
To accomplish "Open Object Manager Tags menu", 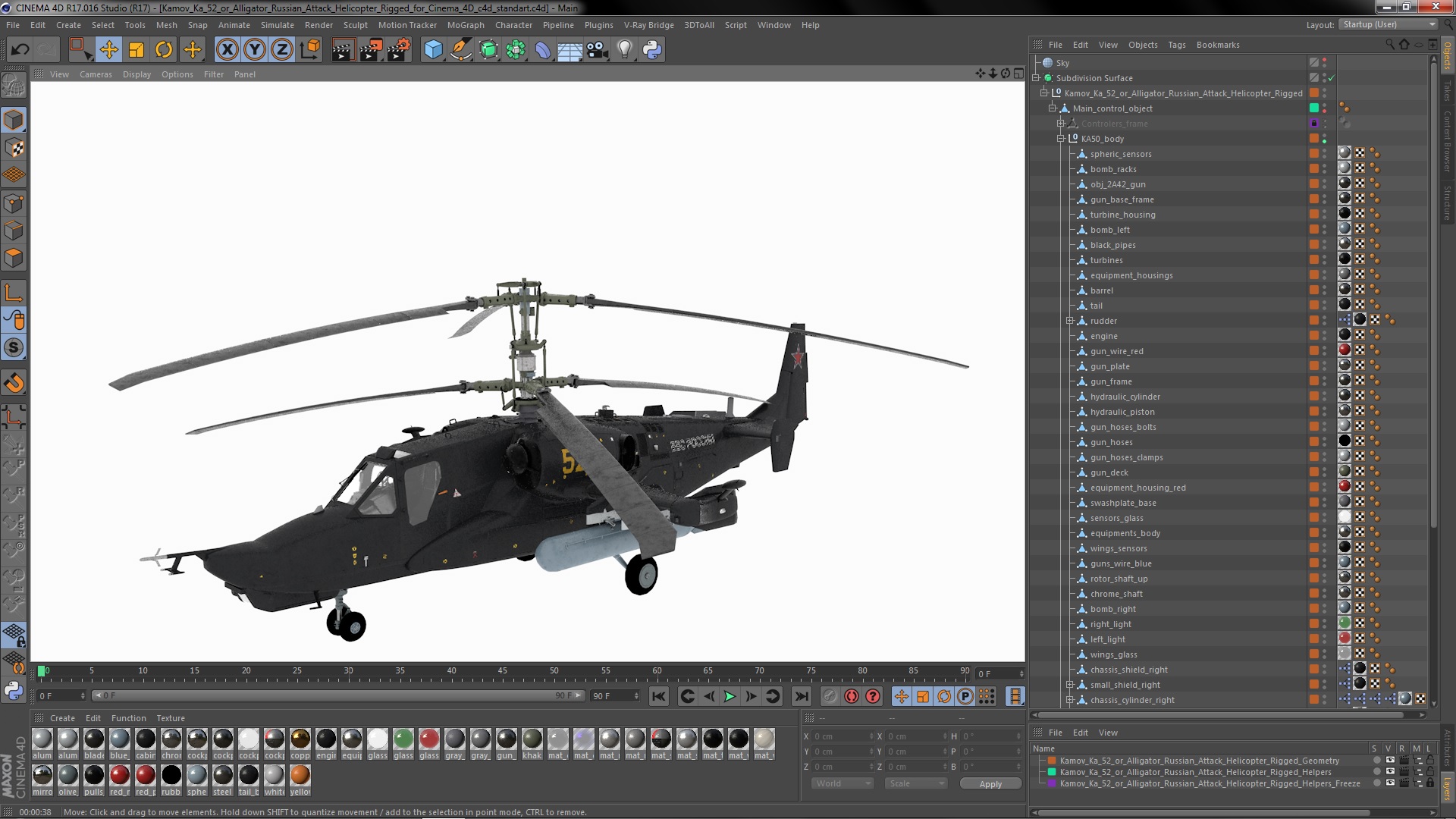I will tap(1176, 45).
